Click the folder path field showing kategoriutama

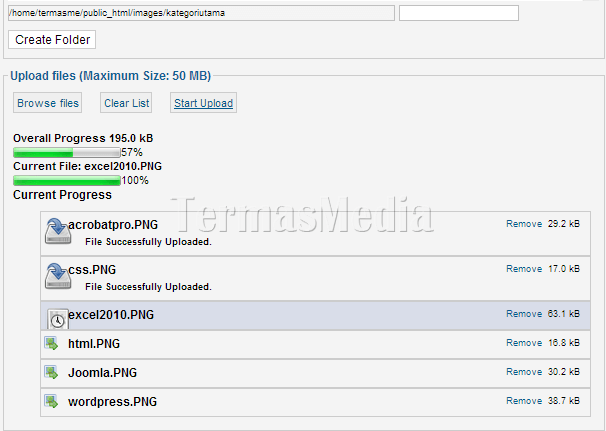click(x=201, y=13)
